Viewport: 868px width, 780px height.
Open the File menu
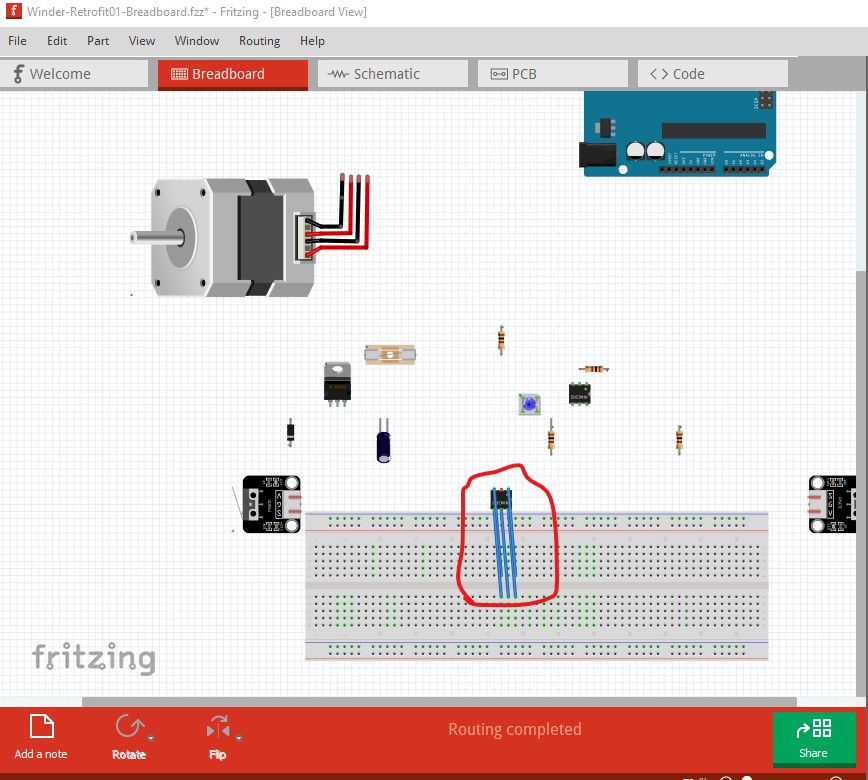pos(17,41)
